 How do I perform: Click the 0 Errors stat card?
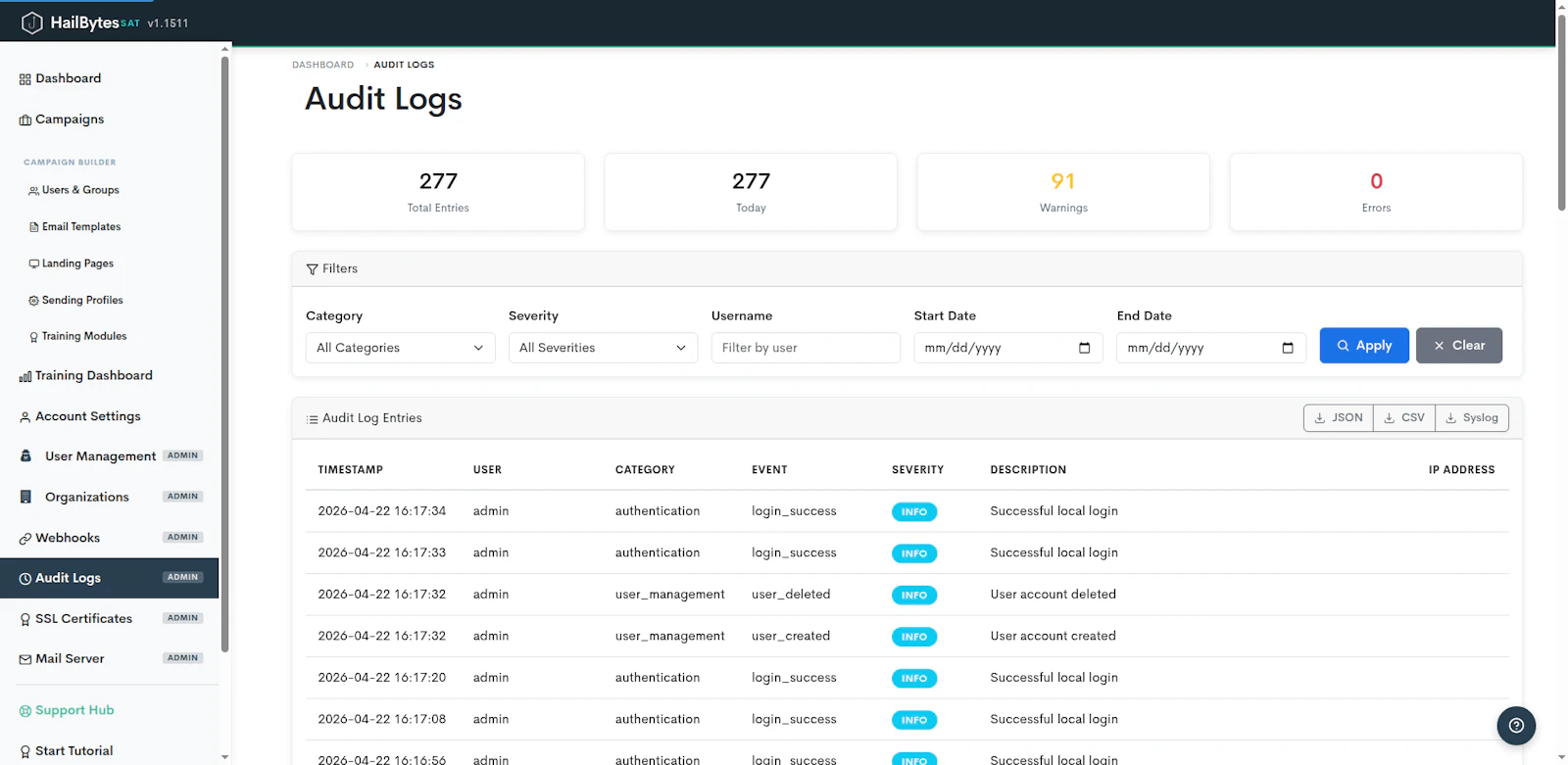[1376, 192]
